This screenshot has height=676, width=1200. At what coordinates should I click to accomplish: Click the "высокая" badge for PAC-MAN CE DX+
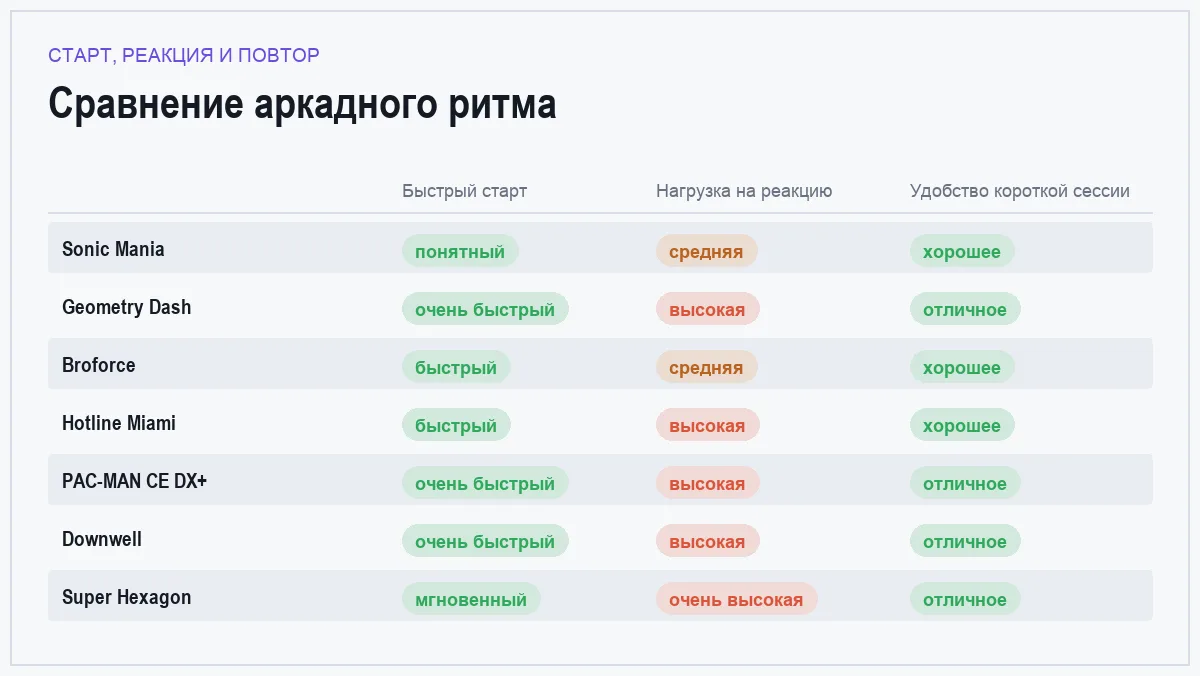pyautogui.click(x=707, y=483)
